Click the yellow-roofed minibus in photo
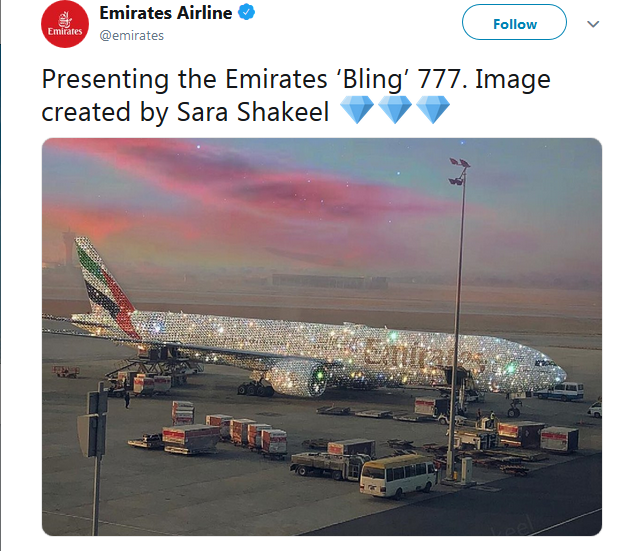 pos(399,476)
